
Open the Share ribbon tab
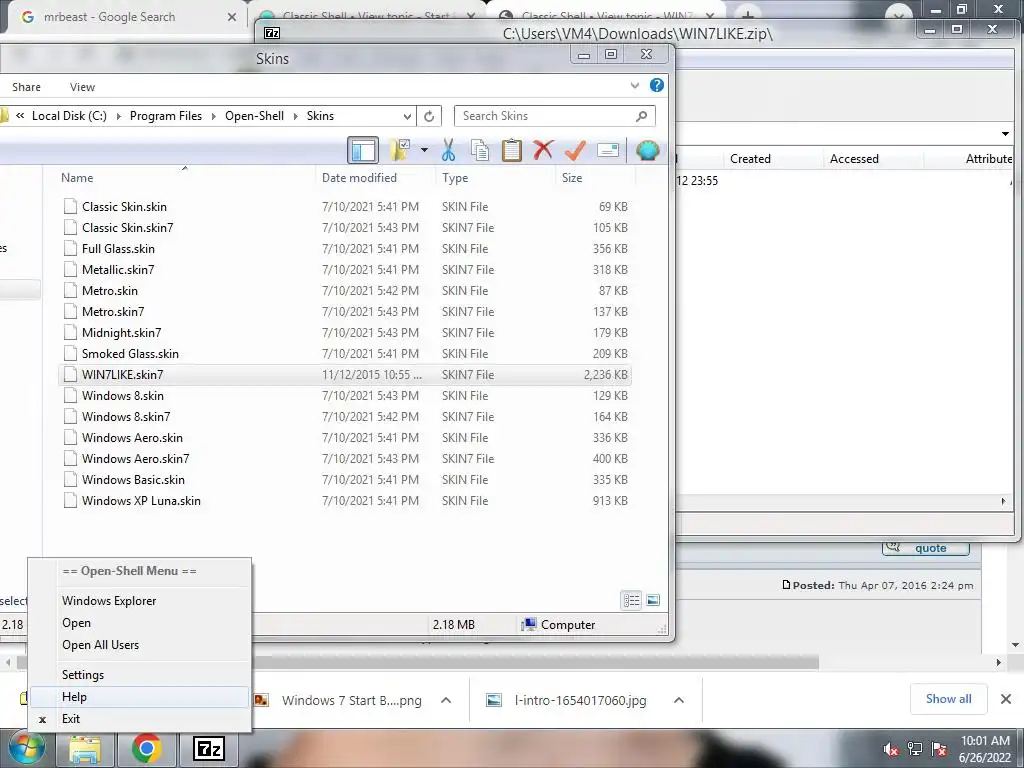pos(26,87)
